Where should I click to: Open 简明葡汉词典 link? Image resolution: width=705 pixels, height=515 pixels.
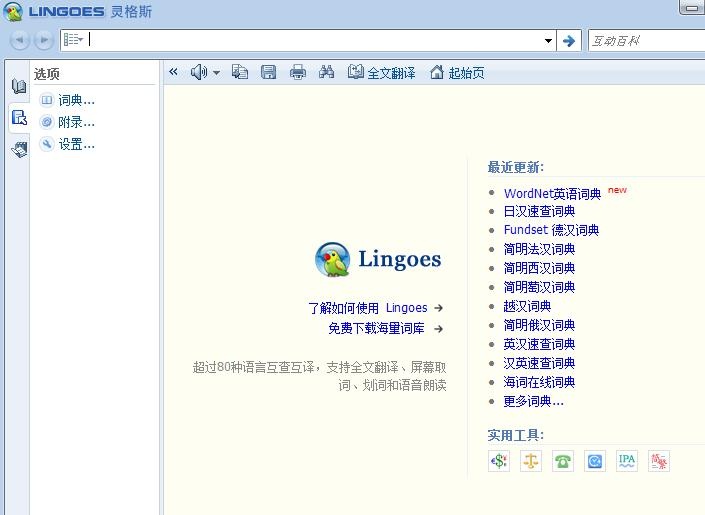tap(539, 287)
